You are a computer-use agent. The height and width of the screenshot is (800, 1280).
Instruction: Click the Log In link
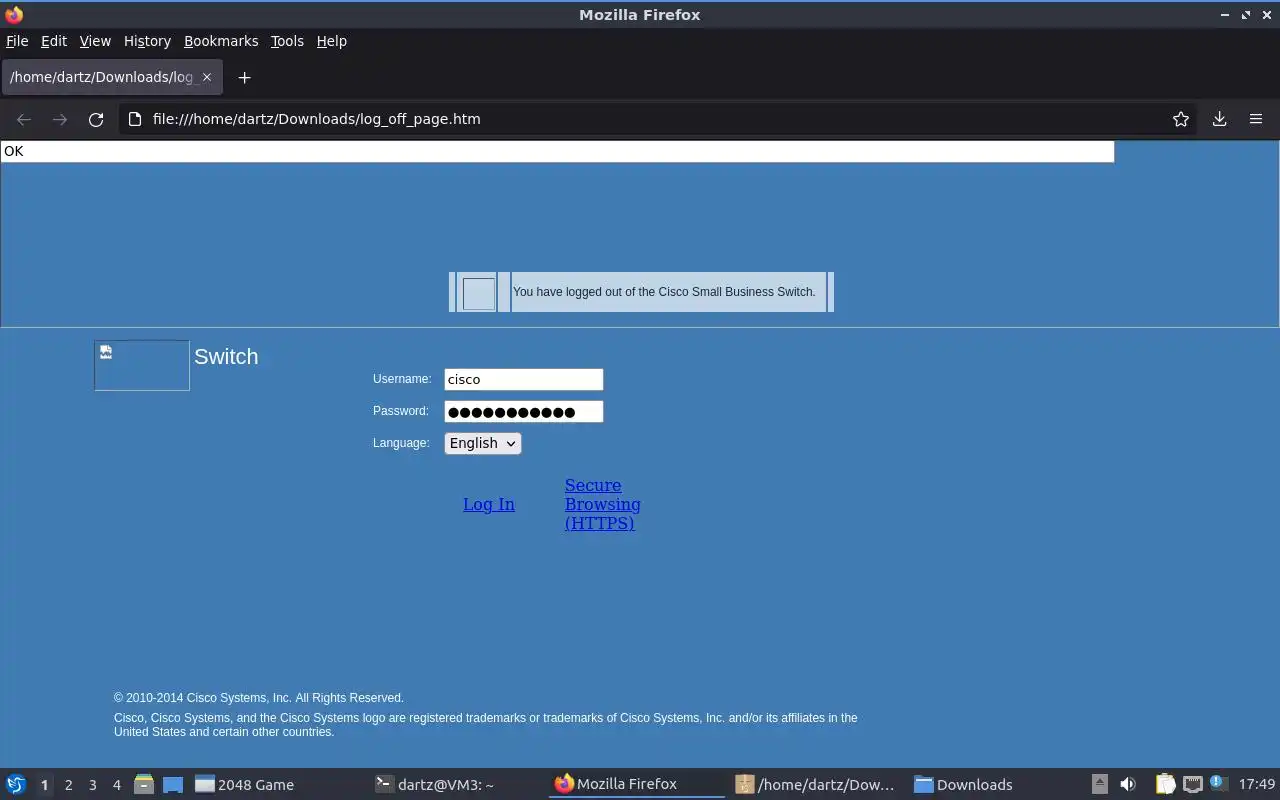489,504
